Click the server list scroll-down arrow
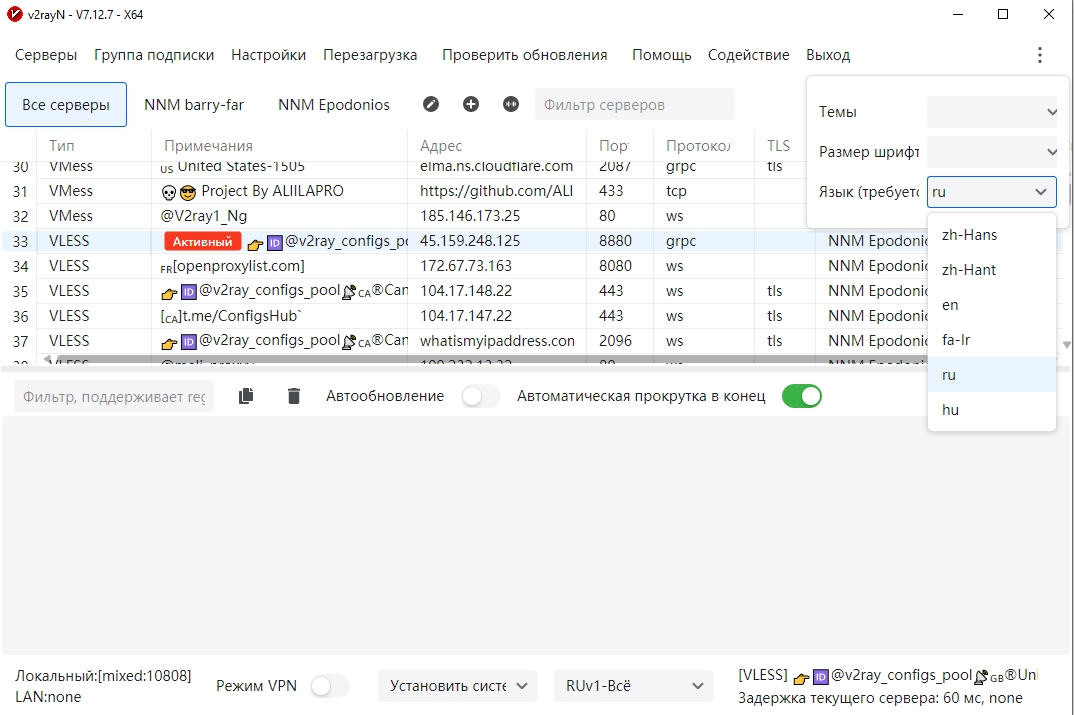This screenshot has width=1074, height=715. [1066, 345]
